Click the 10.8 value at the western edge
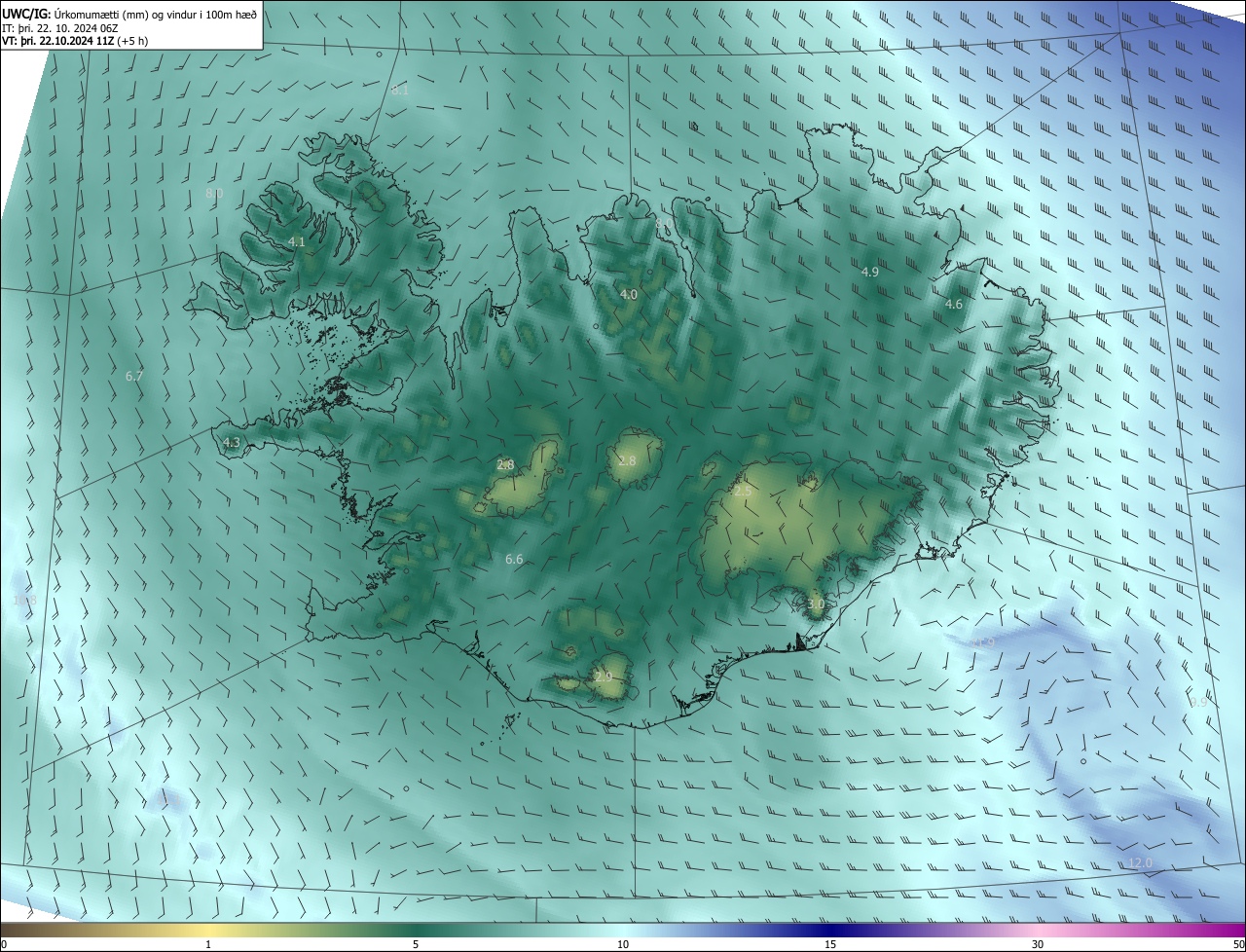Viewport: 1246px width, 952px height. [25, 601]
